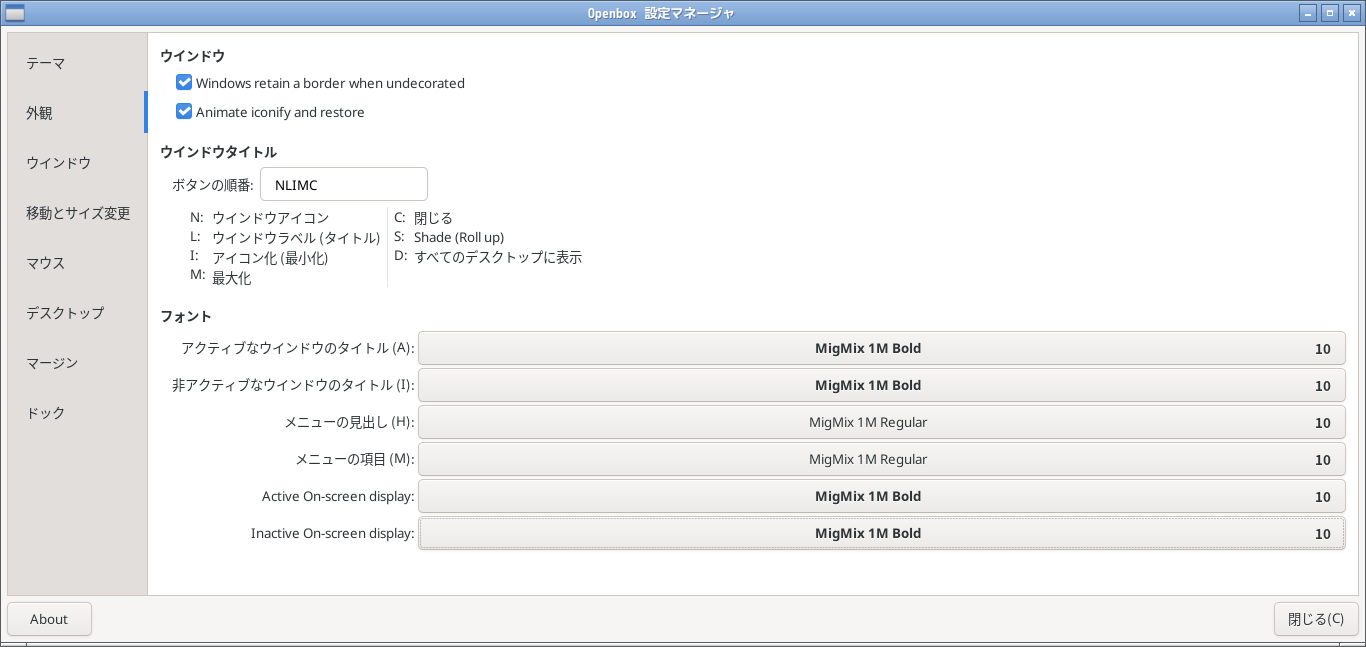This screenshot has width=1366, height=647.
Task: Switch to the デスクトップ tab
Action: pos(76,313)
